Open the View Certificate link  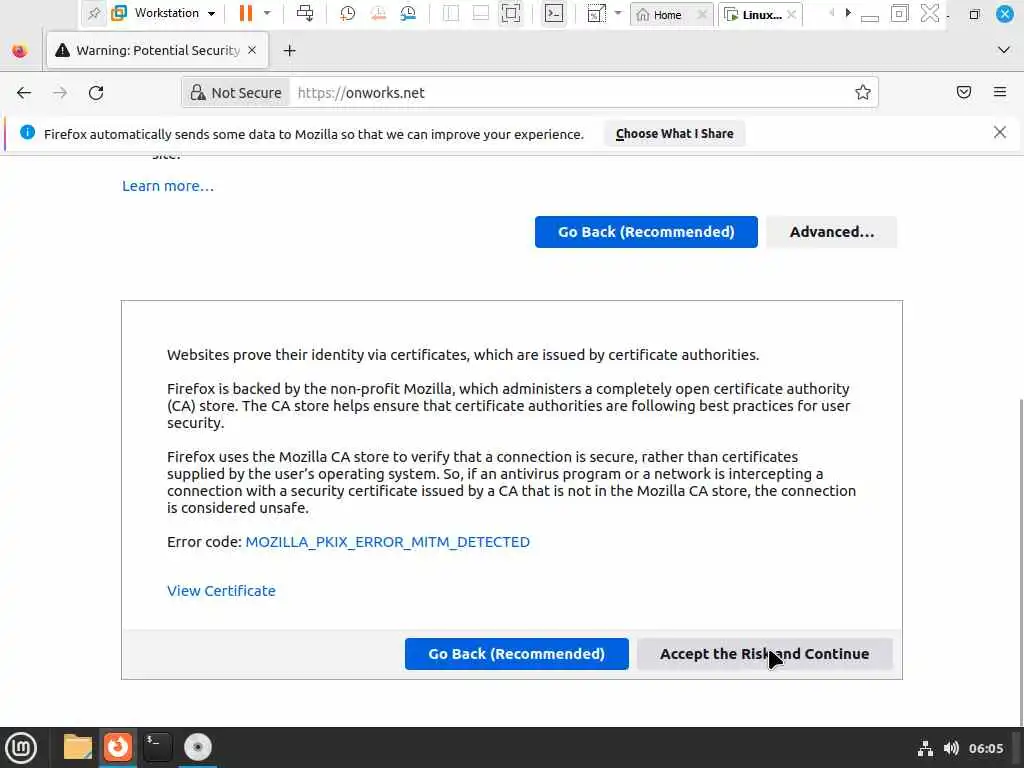coord(221,591)
